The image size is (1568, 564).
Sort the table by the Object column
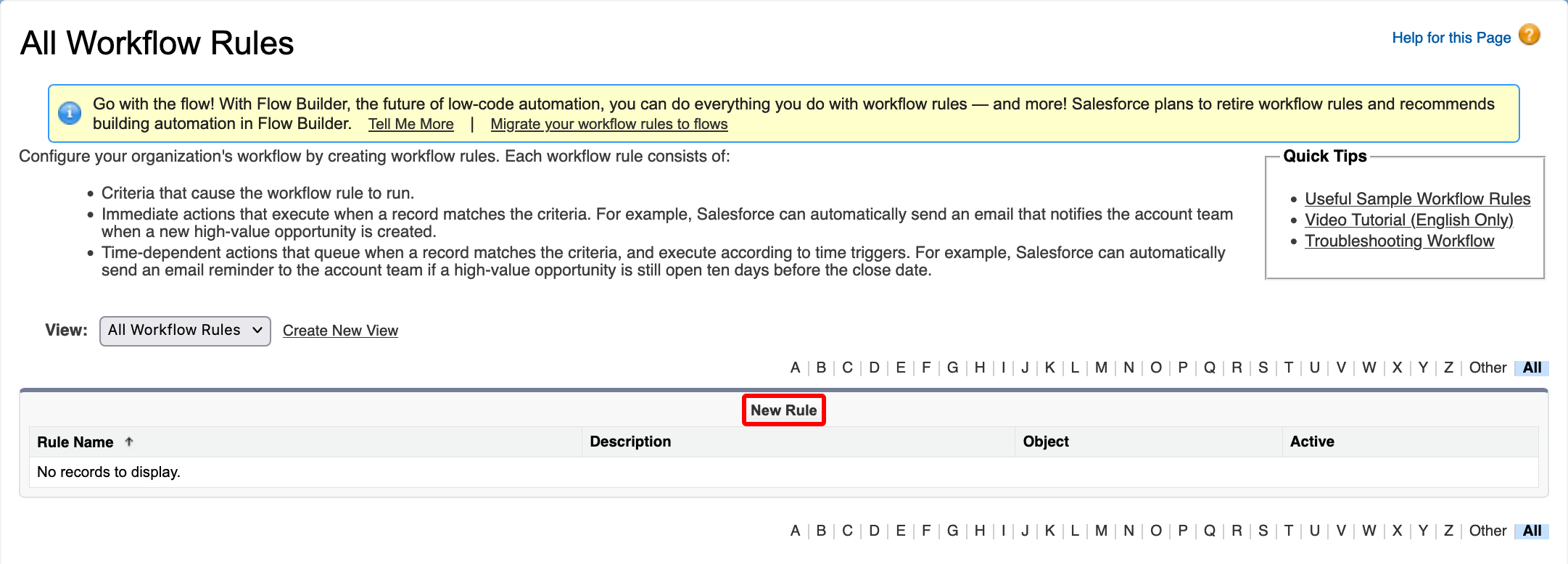point(1045,441)
